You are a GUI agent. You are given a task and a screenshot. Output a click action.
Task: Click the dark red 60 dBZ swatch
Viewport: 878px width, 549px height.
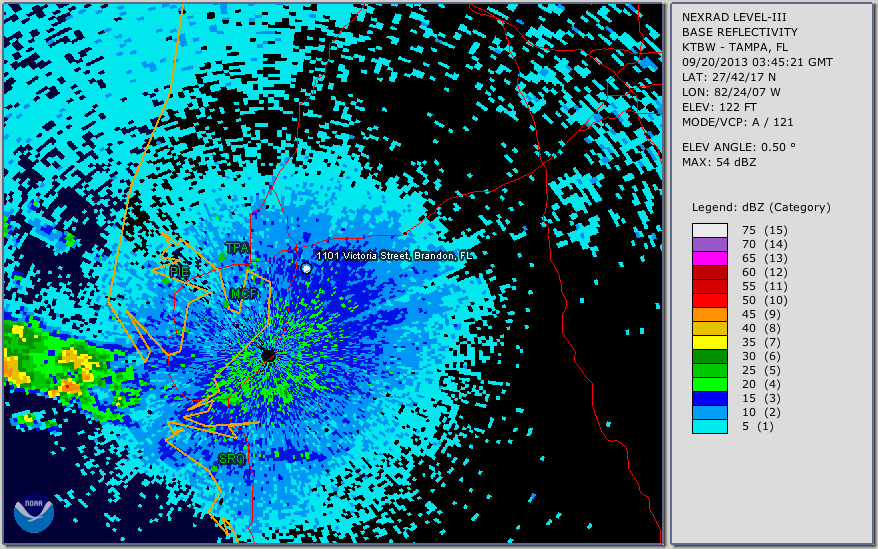tap(709, 272)
